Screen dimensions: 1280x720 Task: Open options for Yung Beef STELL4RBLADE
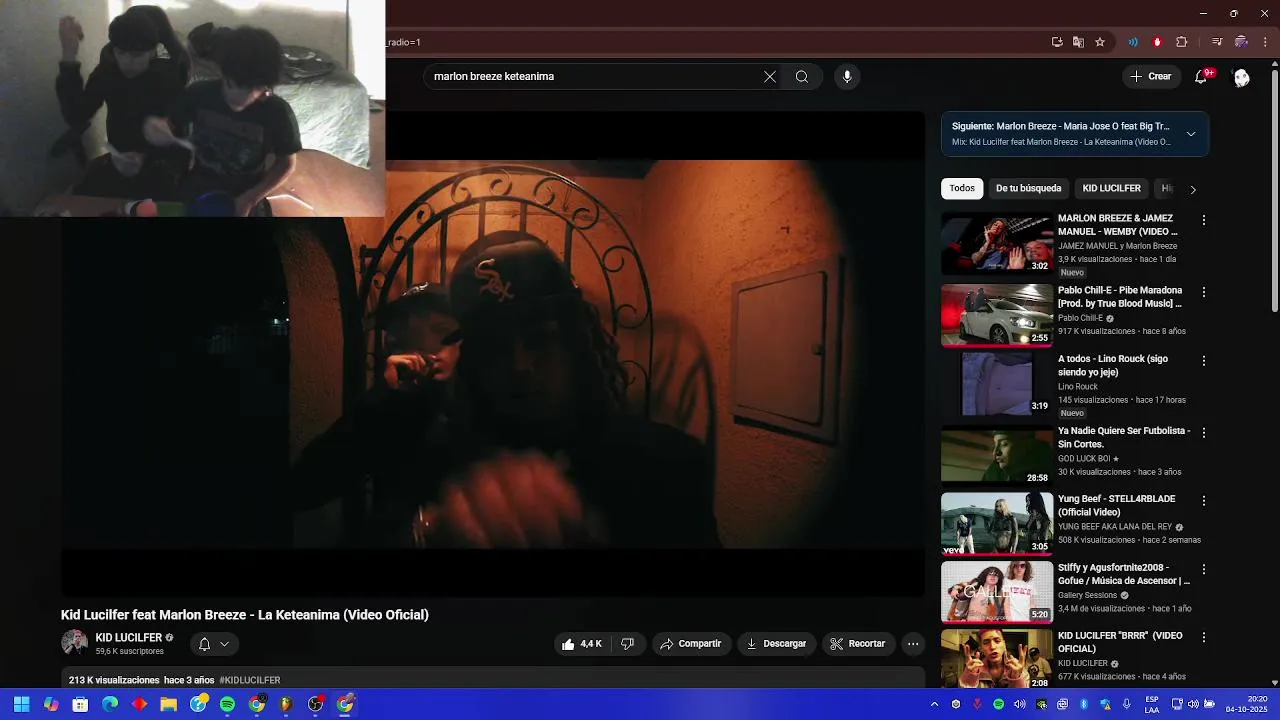(1204, 500)
